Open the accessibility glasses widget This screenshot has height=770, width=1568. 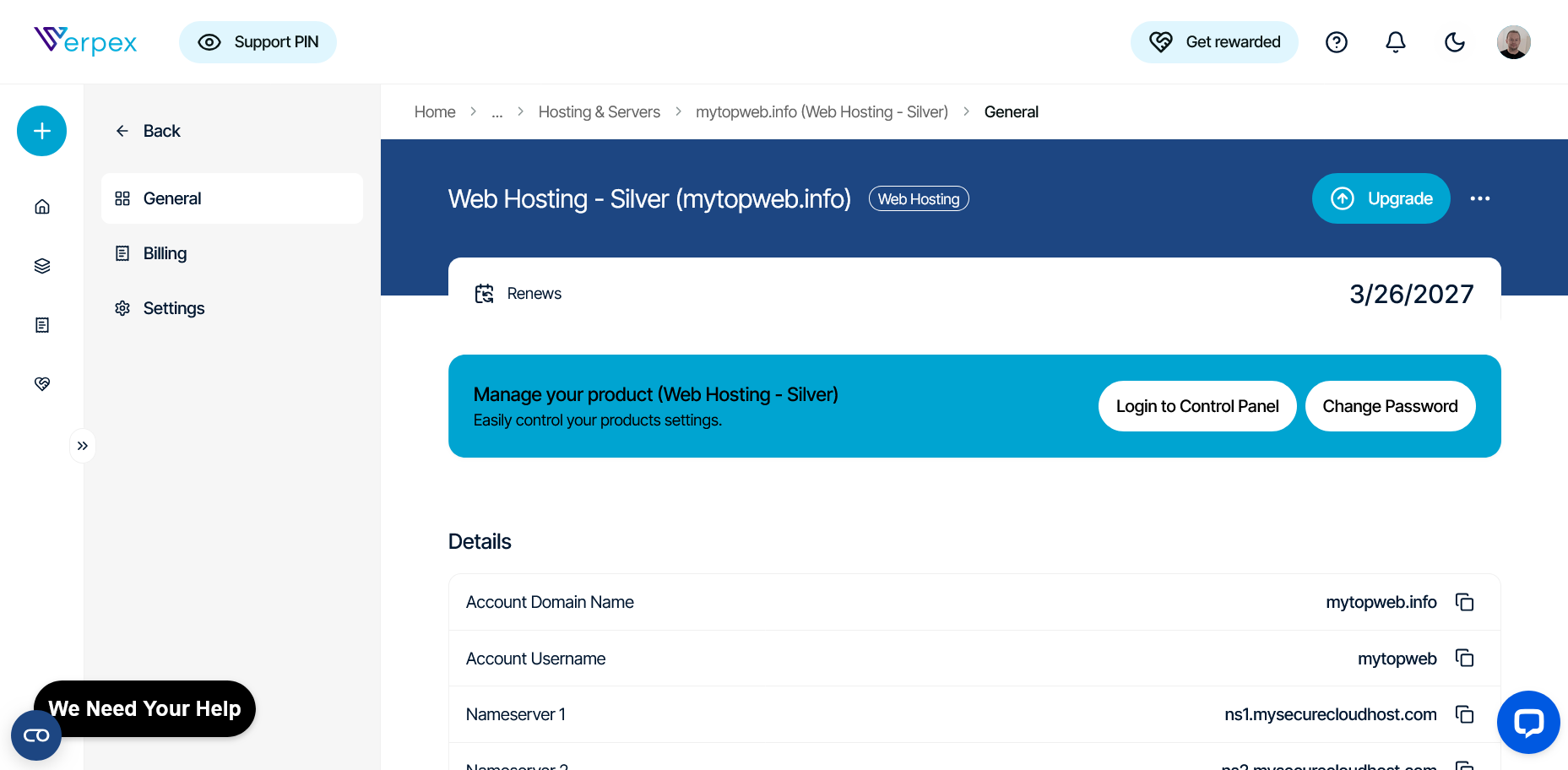point(36,735)
